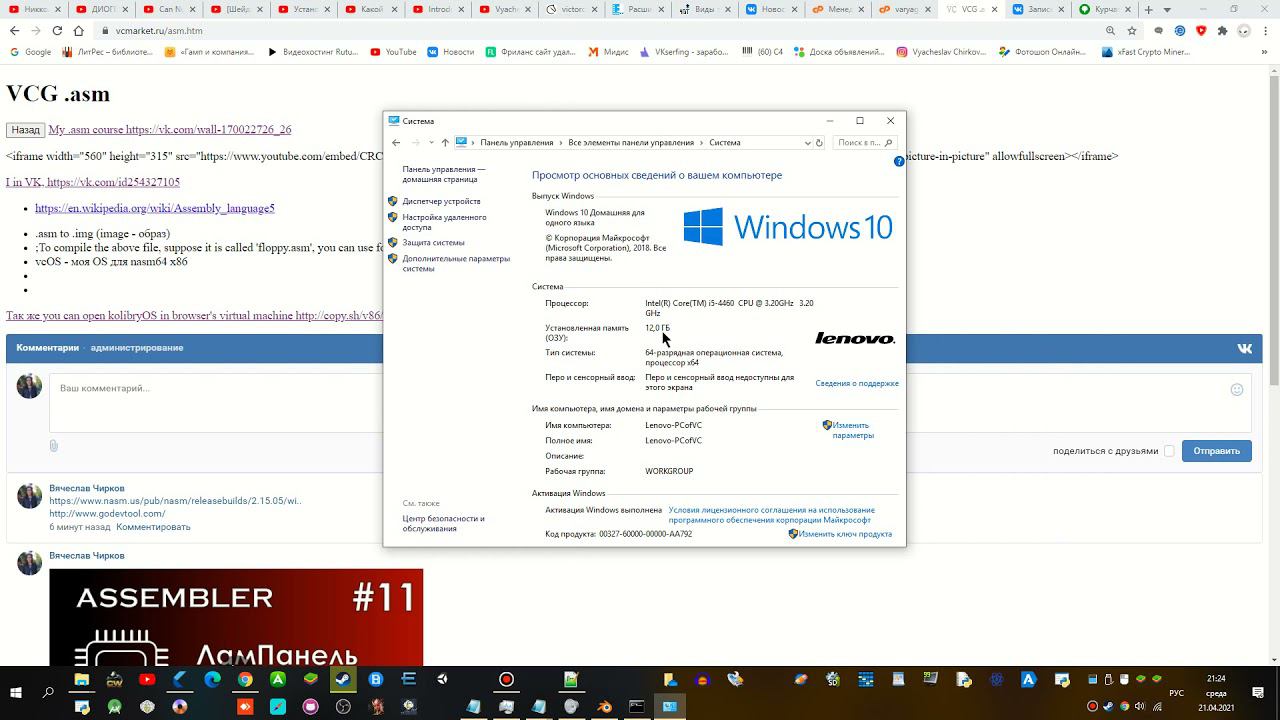The height and width of the screenshot is (720, 1280).
Task: Click Изменить параметры link
Action: point(852,430)
